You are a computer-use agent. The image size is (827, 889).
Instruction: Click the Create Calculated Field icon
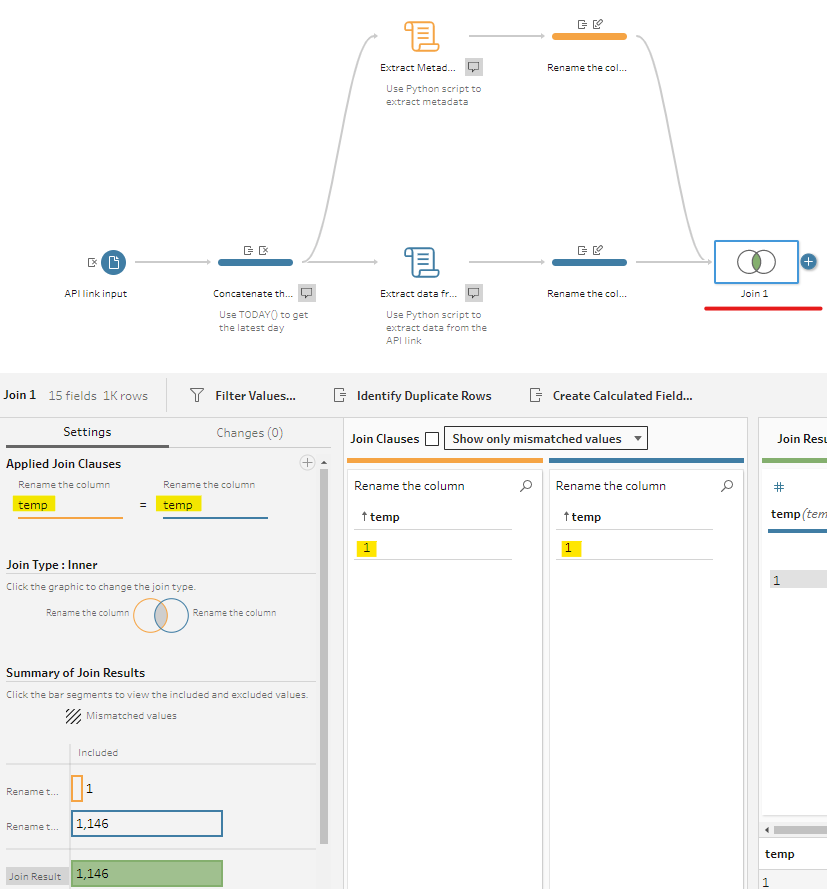pos(535,395)
